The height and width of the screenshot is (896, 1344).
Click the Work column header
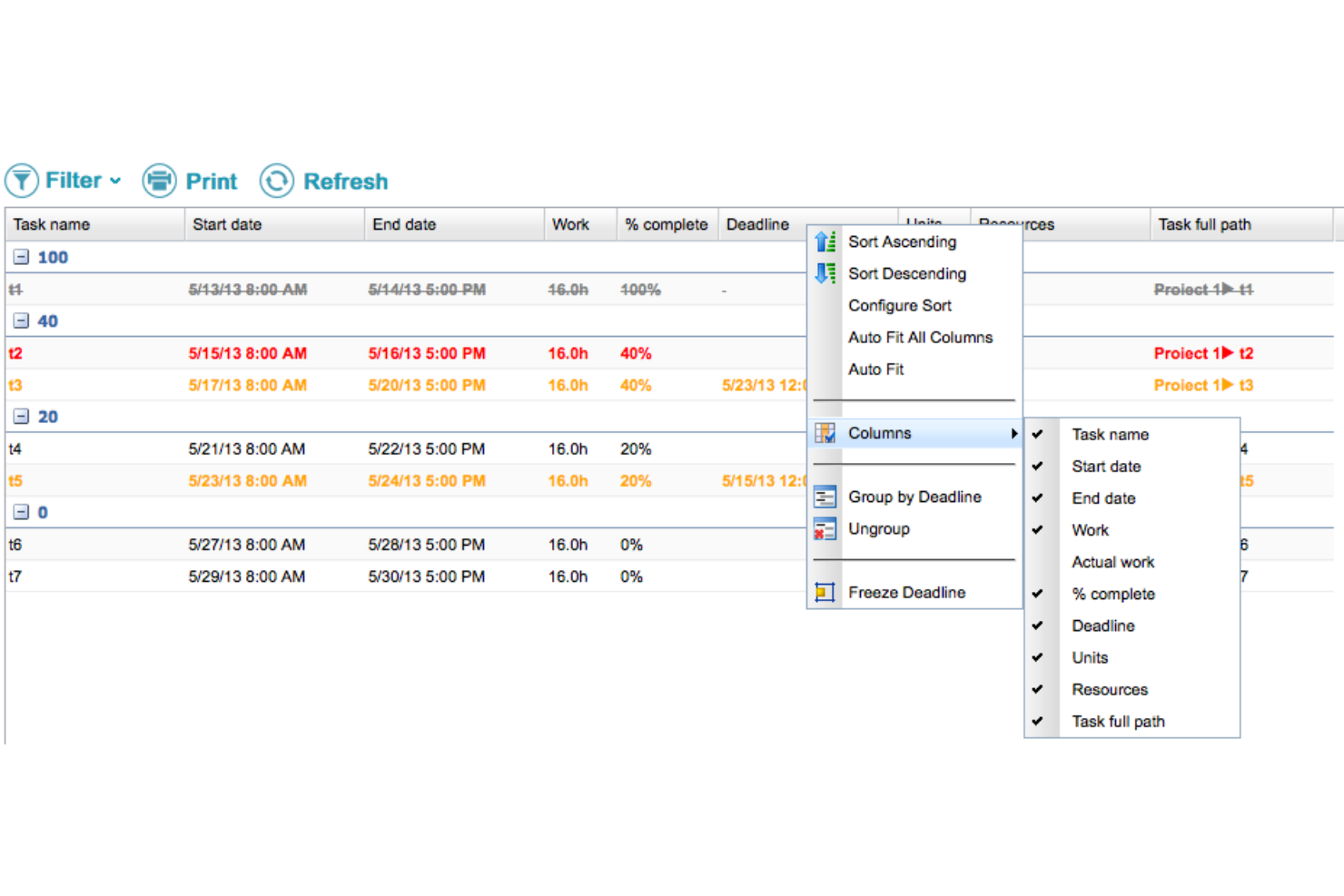click(580, 224)
